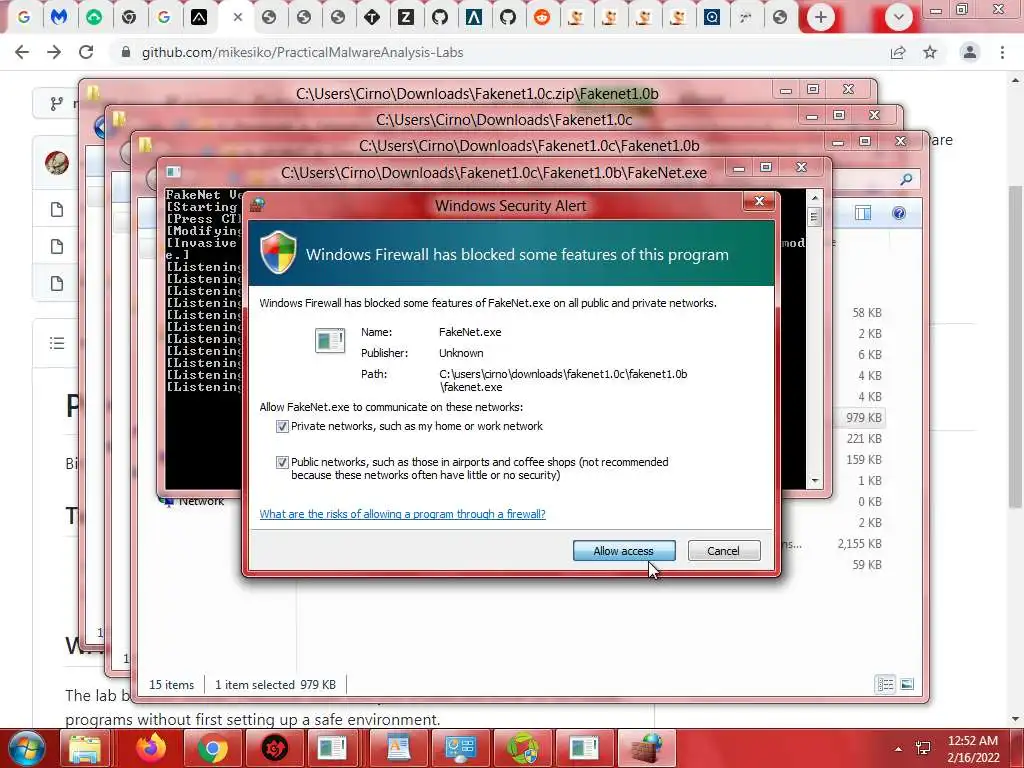Share this page from the address bar

[x=898, y=52]
